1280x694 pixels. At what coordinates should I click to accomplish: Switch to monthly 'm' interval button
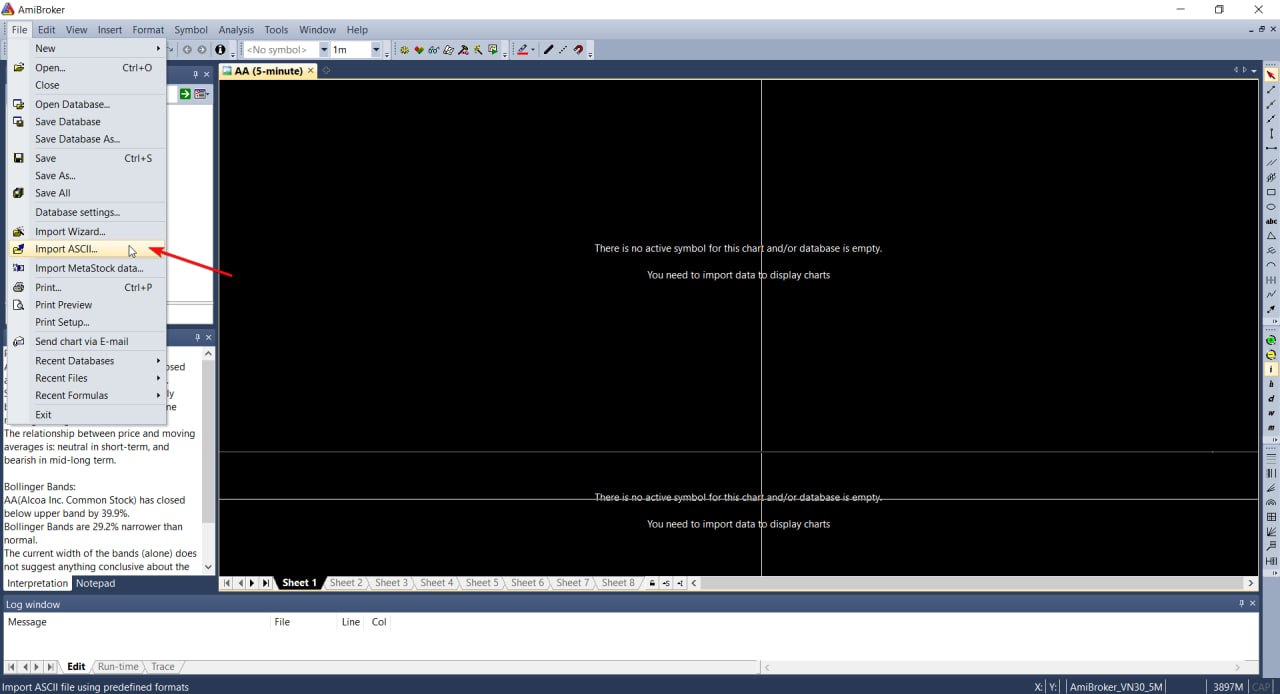(1271, 427)
